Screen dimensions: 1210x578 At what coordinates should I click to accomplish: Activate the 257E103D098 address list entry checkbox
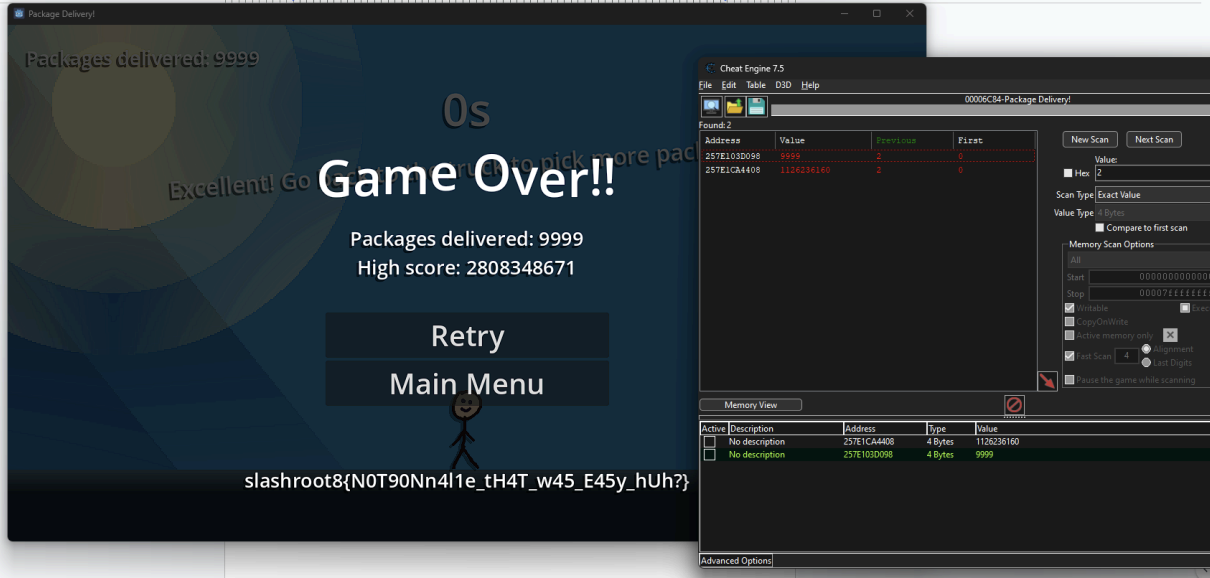[x=709, y=455]
